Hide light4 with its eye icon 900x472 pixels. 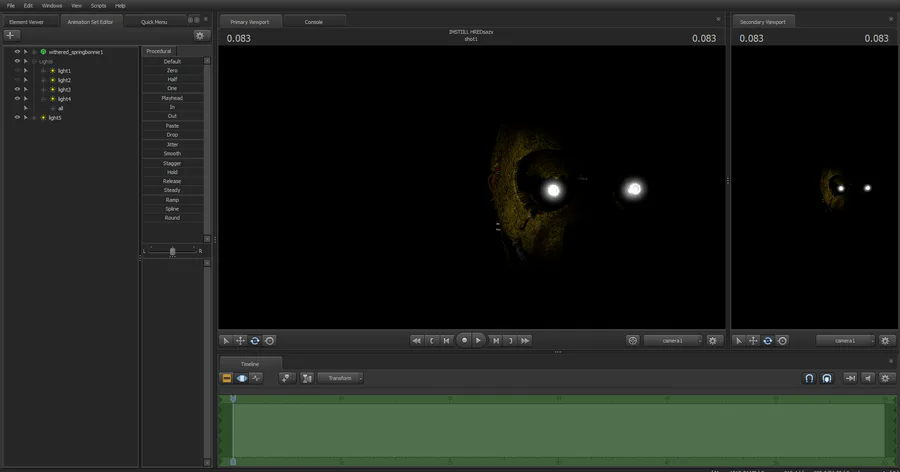point(17,99)
